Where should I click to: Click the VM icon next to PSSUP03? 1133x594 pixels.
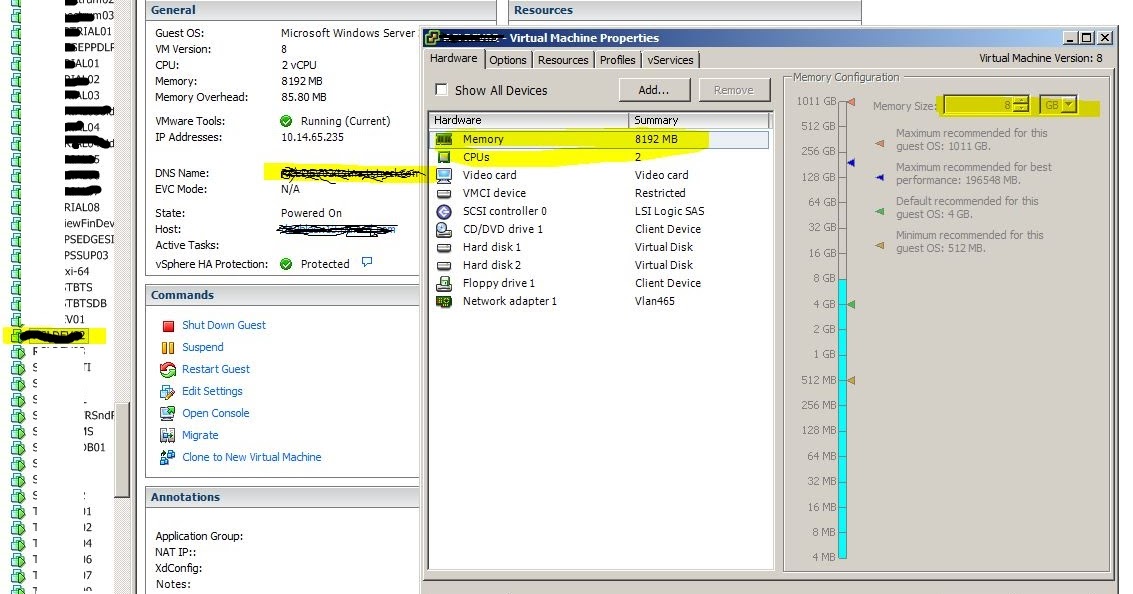point(16,255)
